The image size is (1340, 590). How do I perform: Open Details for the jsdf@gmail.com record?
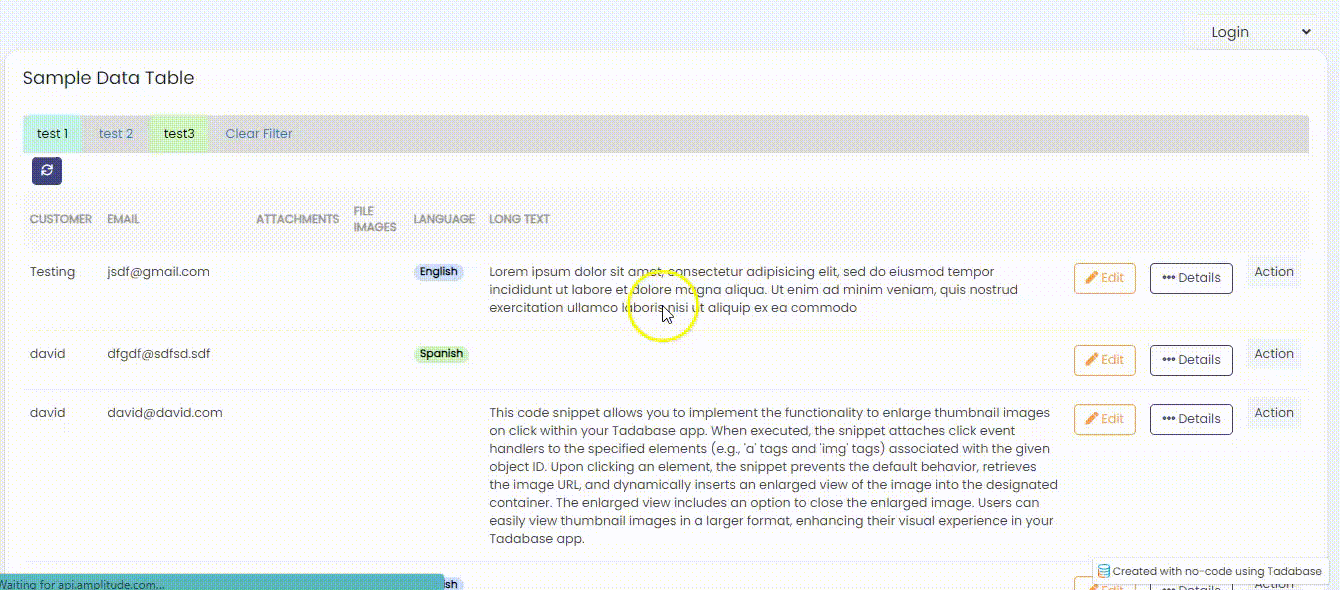(x=1190, y=278)
